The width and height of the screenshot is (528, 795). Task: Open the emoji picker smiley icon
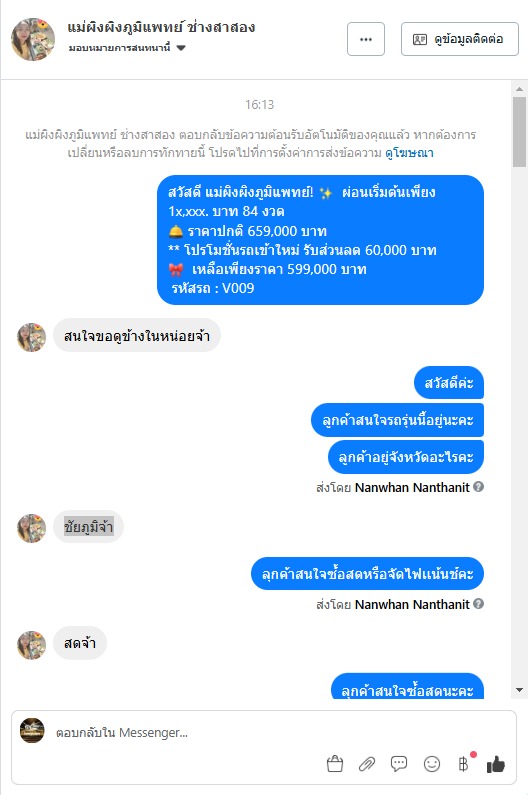pyautogui.click(x=432, y=764)
